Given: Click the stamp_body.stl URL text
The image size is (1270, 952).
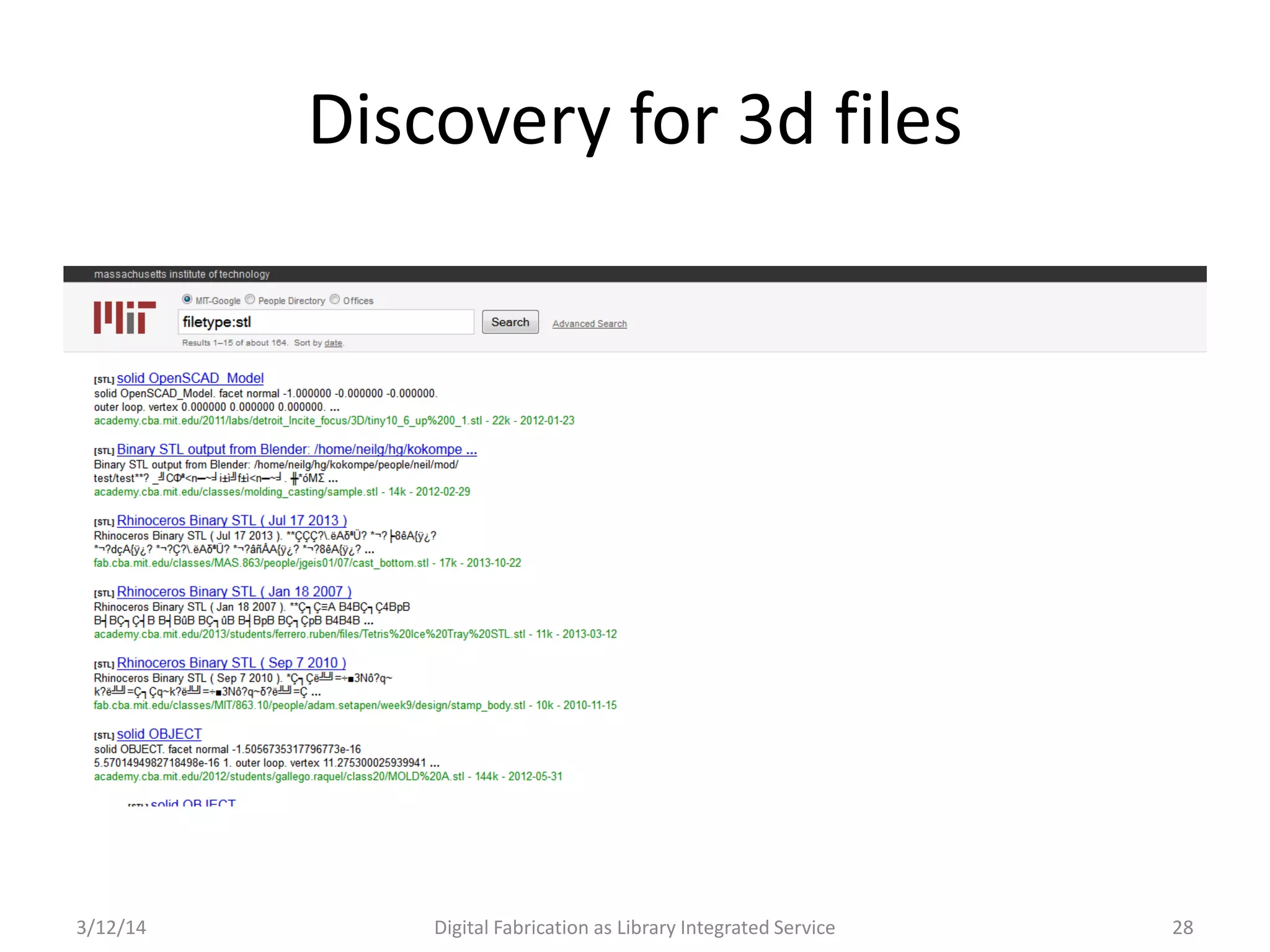Looking at the screenshot, I should coord(355,705).
